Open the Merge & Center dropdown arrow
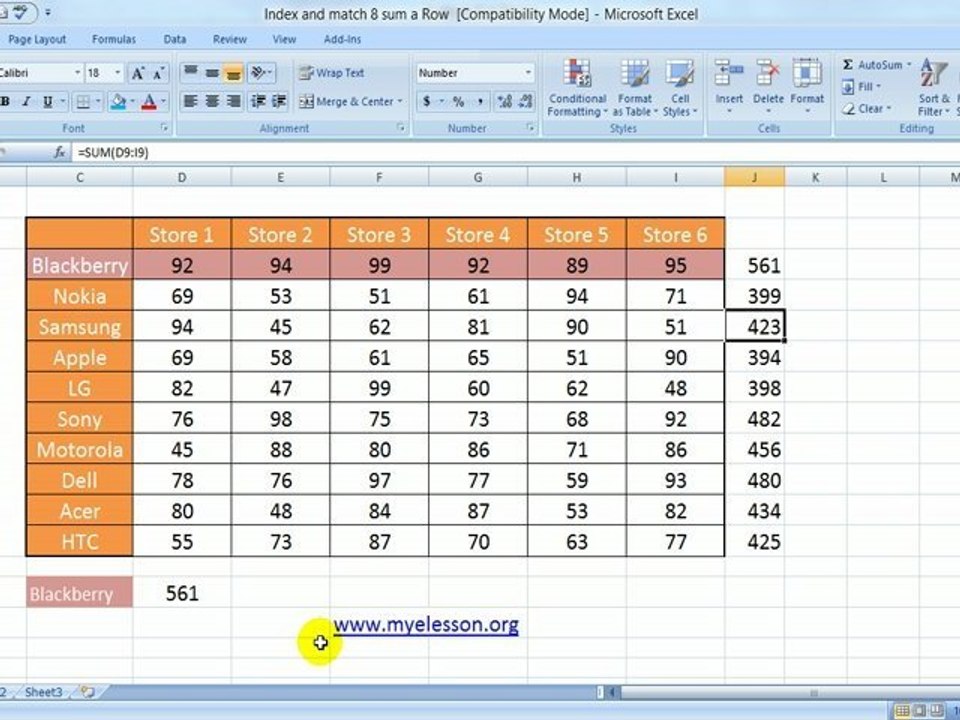 400,102
